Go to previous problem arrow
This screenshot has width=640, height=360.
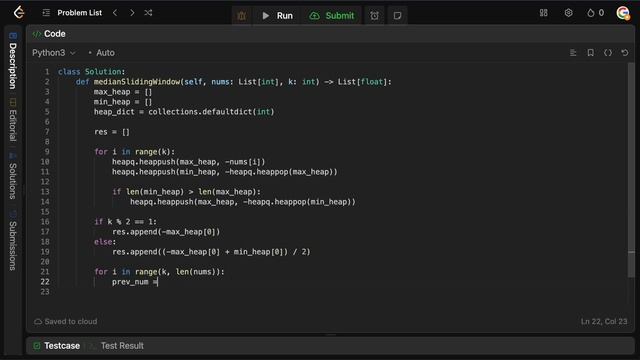click(x=115, y=13)
